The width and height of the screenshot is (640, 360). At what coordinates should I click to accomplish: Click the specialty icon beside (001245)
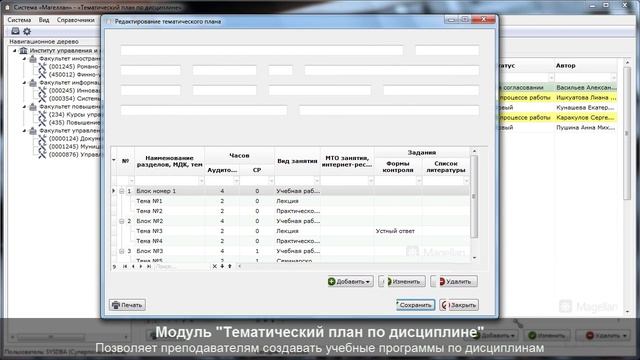click(42, 67)
